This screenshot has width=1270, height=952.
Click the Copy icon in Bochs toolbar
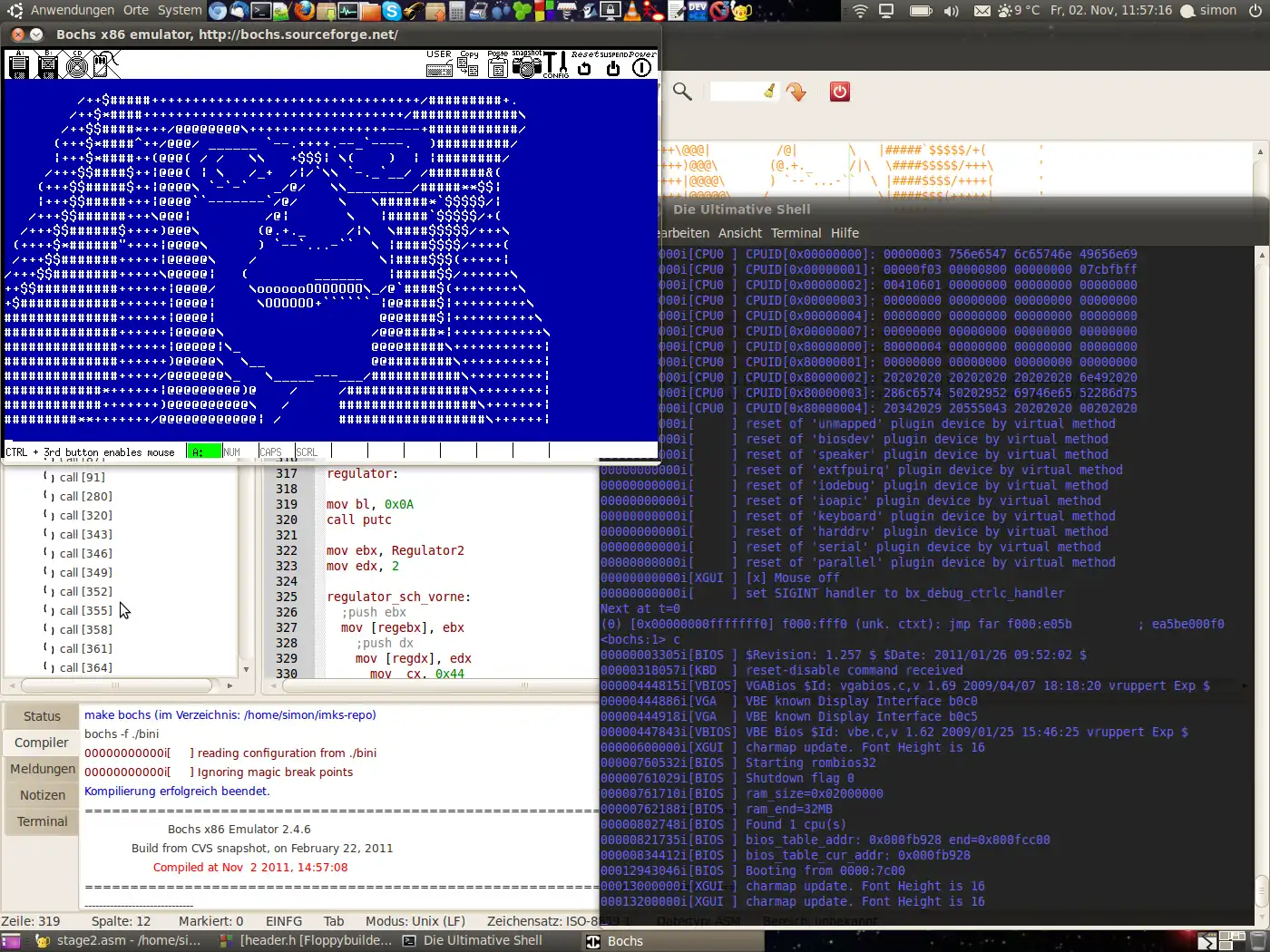469,63
